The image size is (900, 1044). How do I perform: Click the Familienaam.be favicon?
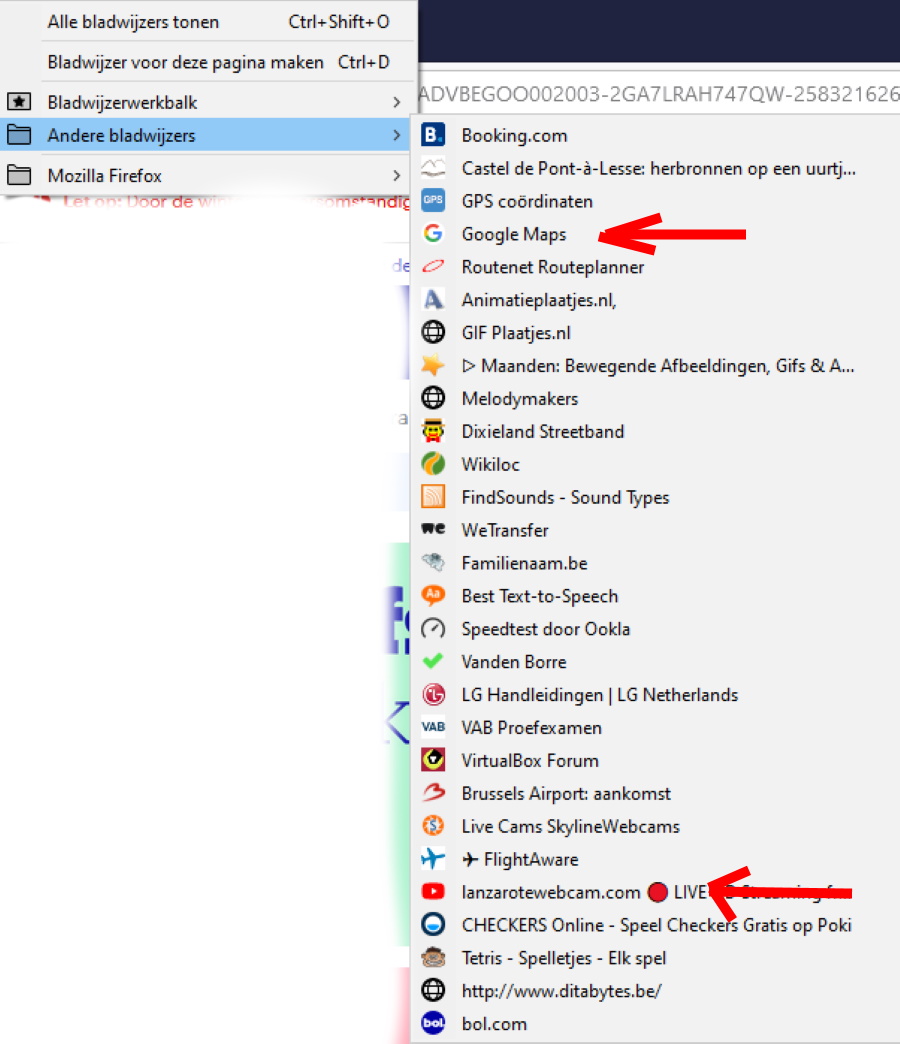[x=433, y=562]
